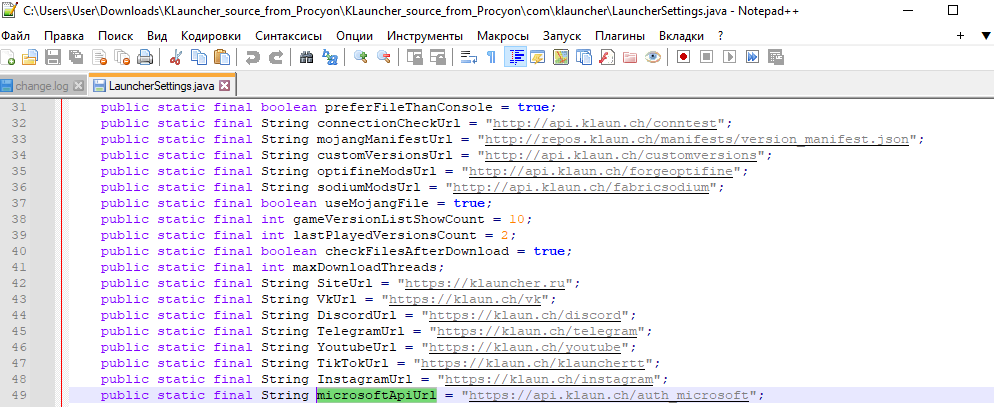Toggle Word wrap in the toolbar
Viewport: 994px width, 407px height.
(x=469, y=58)
